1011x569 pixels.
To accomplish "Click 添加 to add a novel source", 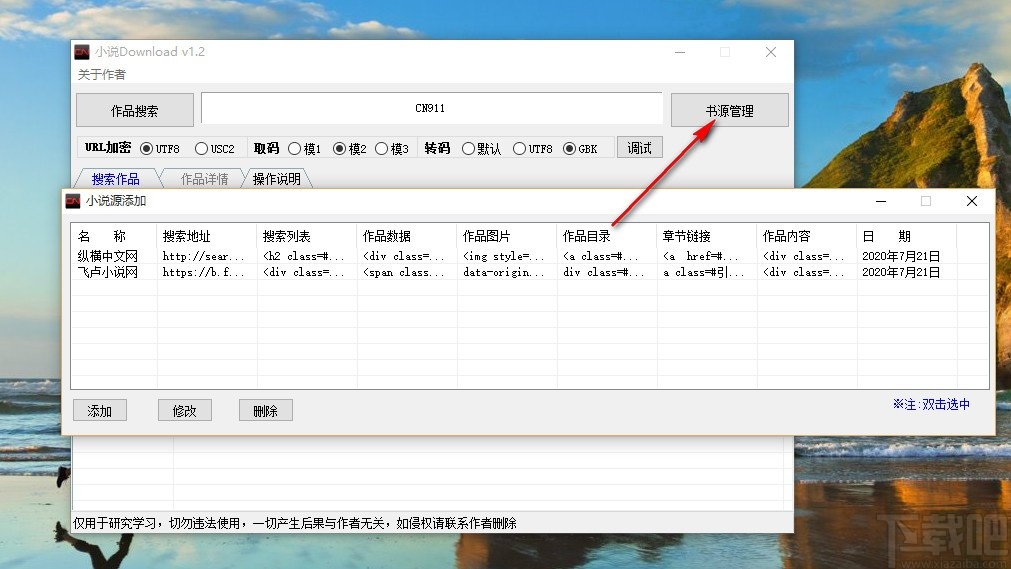I will (x=100, y=410).
